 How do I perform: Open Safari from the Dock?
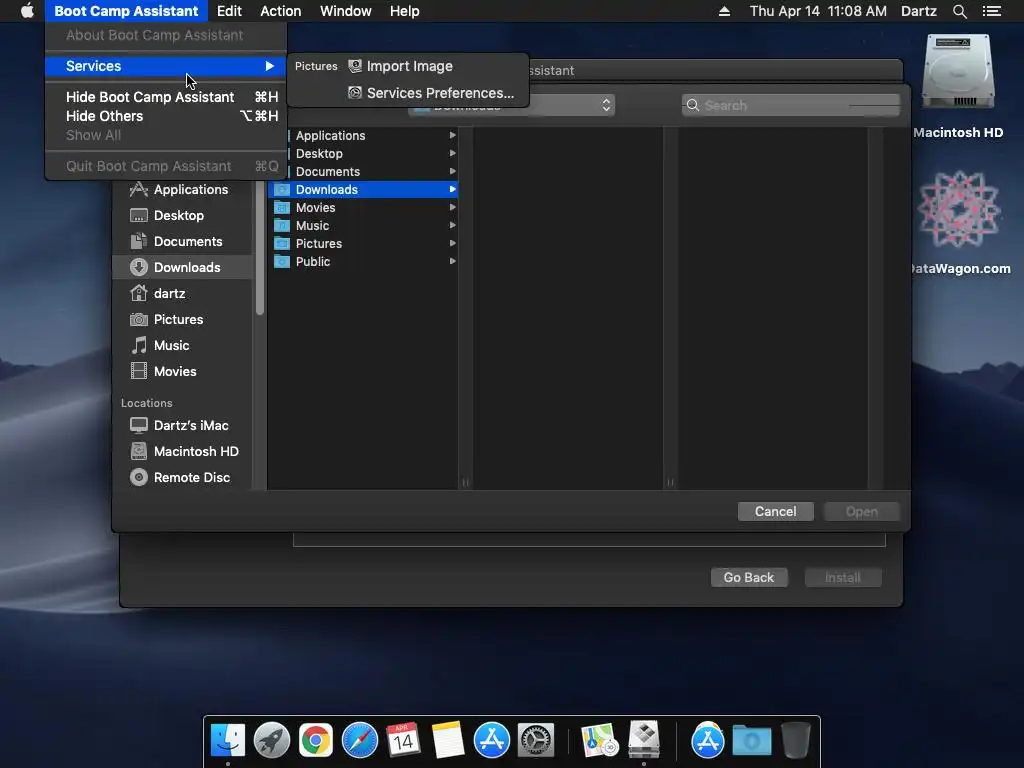pos(360,741)
